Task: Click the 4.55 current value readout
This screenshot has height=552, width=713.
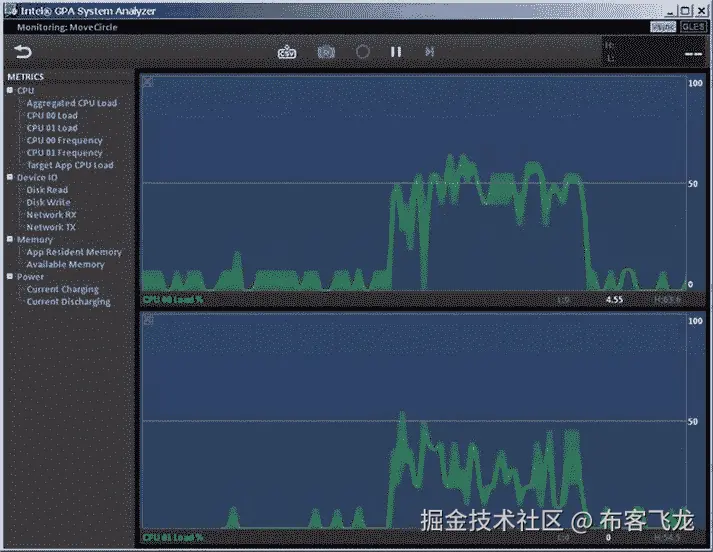Action: click(614, 300)
